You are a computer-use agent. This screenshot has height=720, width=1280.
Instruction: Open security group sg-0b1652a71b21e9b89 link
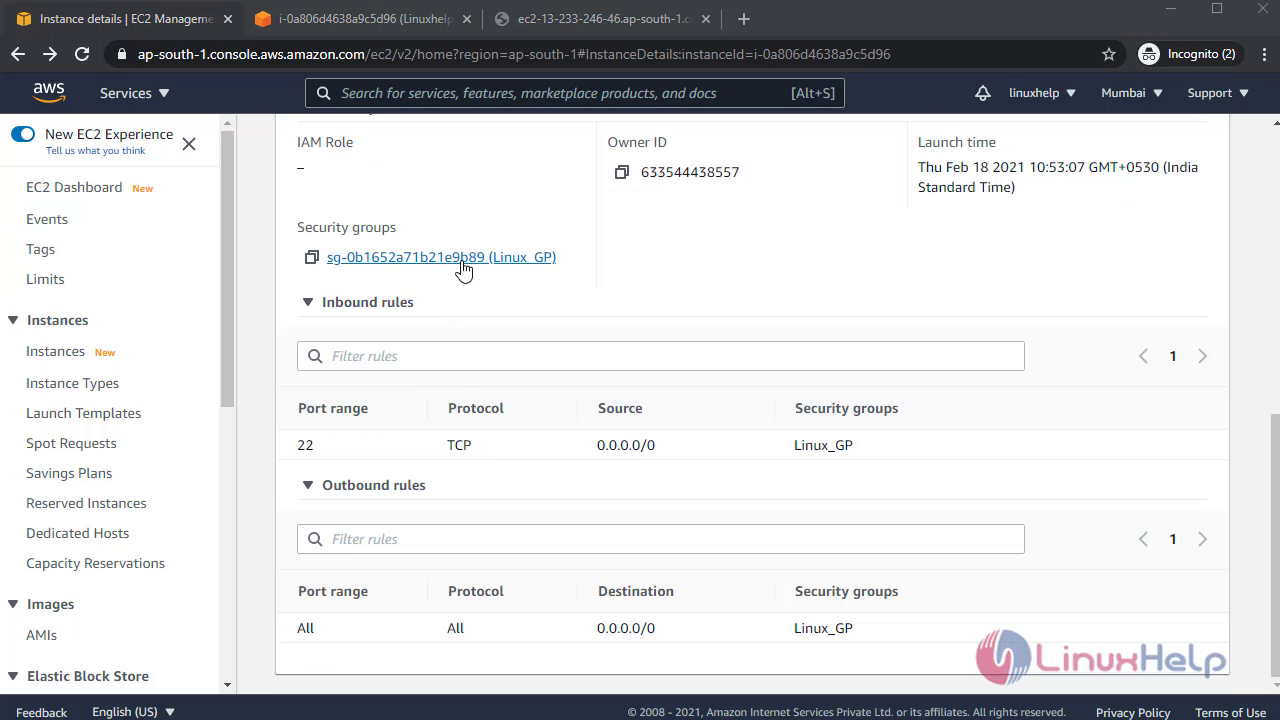click(x=441, y=257)
